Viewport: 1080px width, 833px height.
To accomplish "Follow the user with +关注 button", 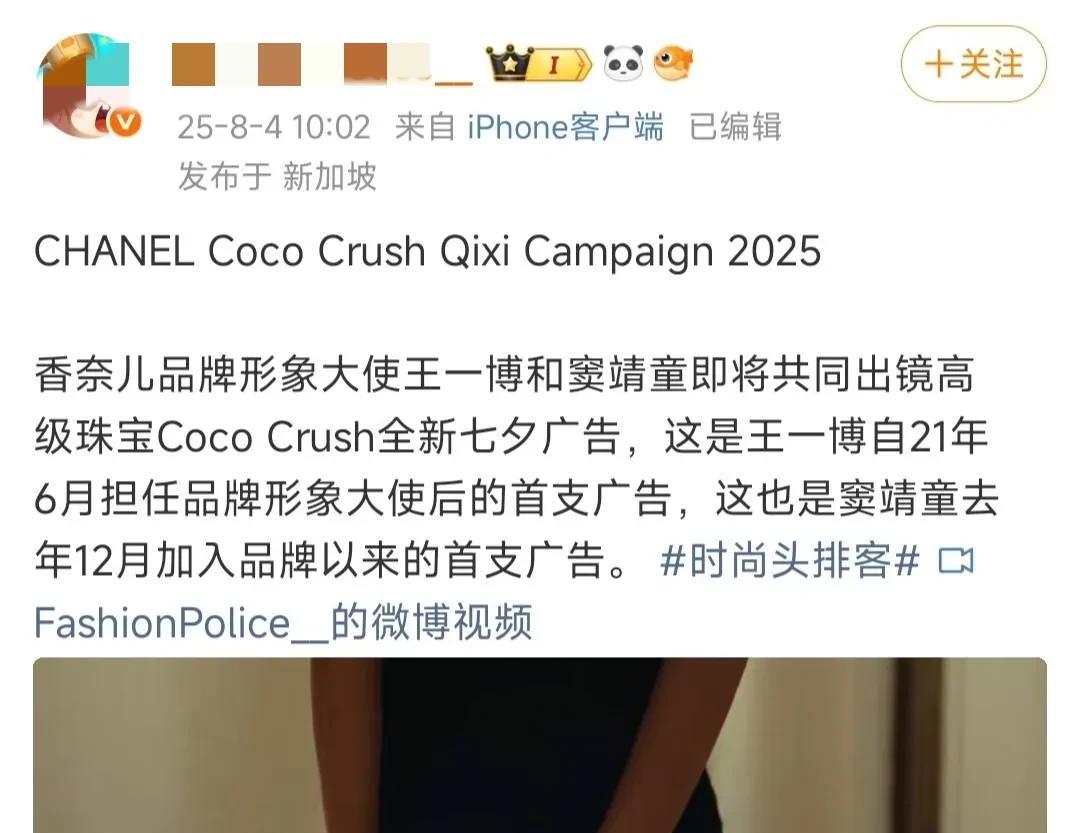I will (974, 64).
